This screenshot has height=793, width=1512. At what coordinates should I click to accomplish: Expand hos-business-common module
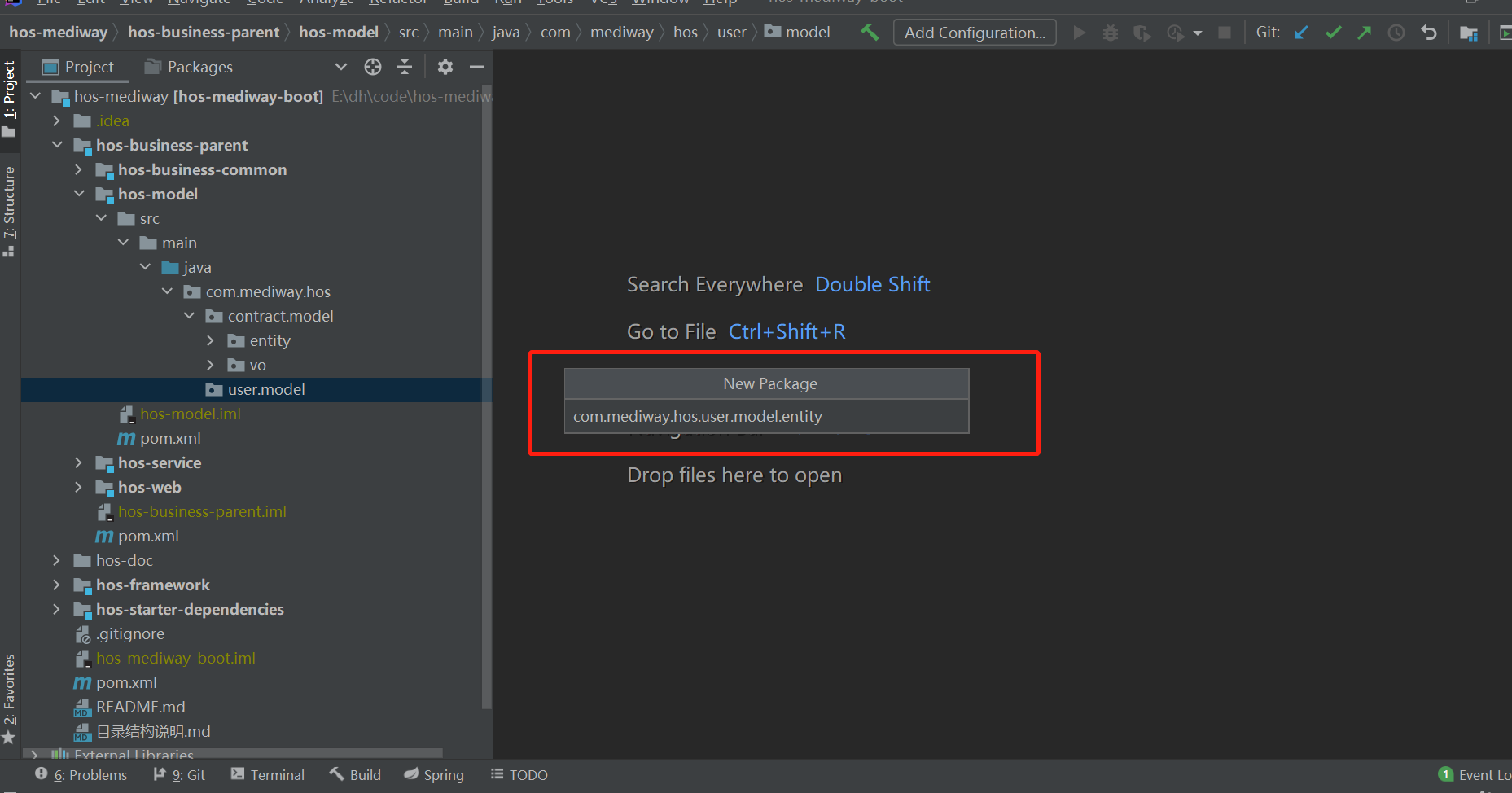pos(78,169)
